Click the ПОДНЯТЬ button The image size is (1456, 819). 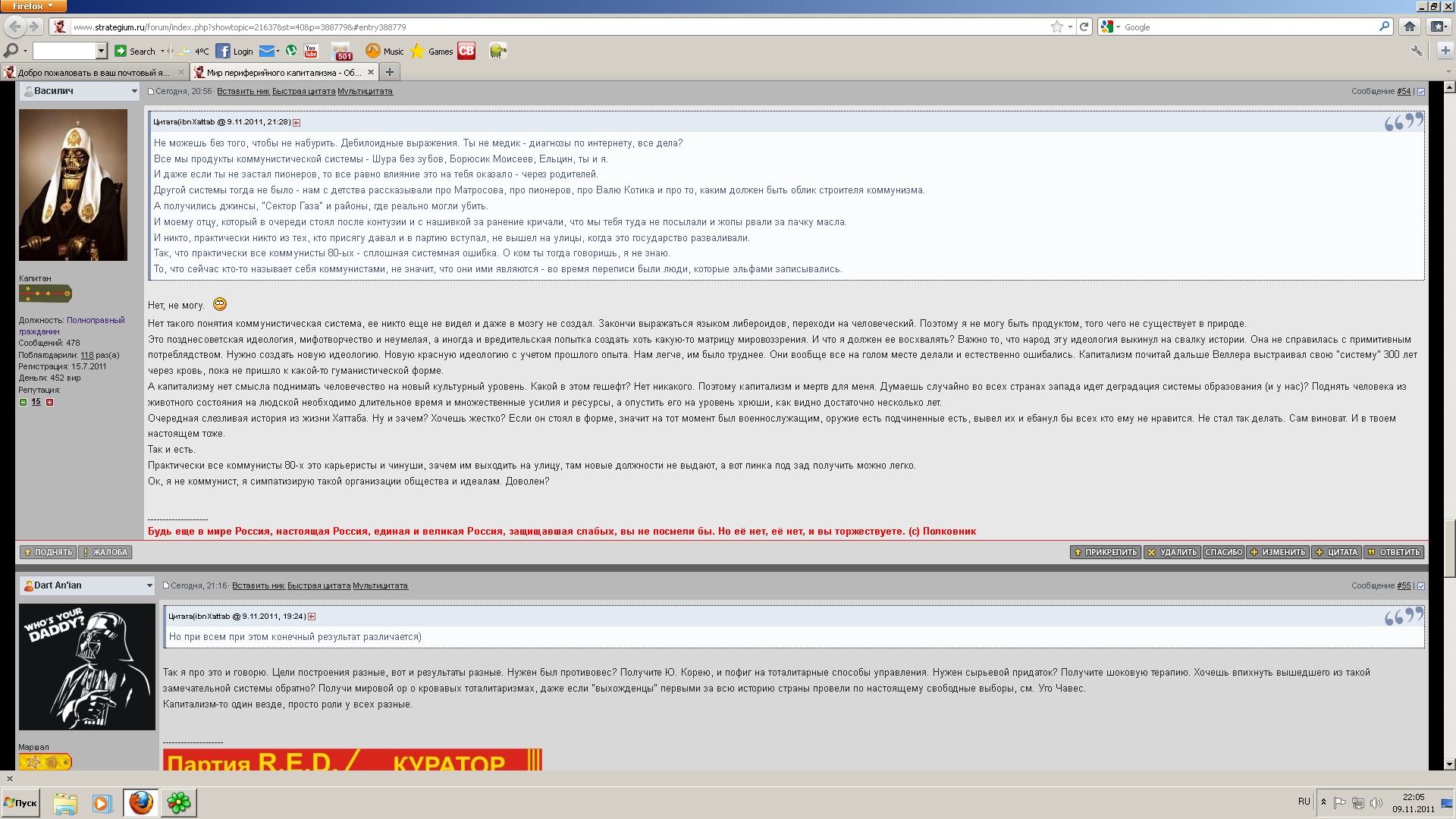(48, 552)
